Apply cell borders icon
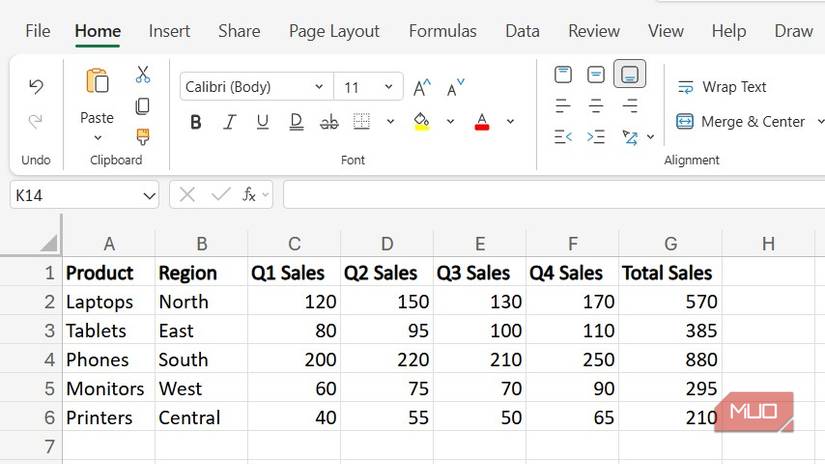825x464 pixels. (361, 122)
